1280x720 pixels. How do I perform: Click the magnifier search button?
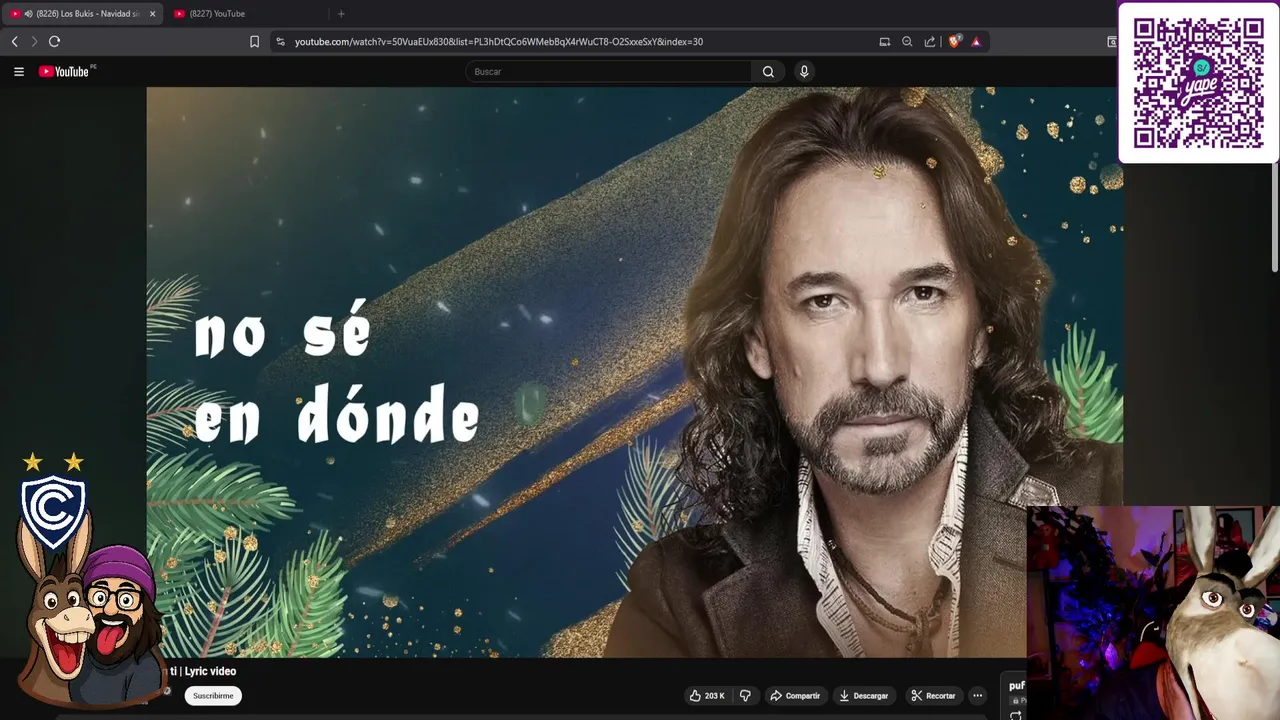(768, 71)
